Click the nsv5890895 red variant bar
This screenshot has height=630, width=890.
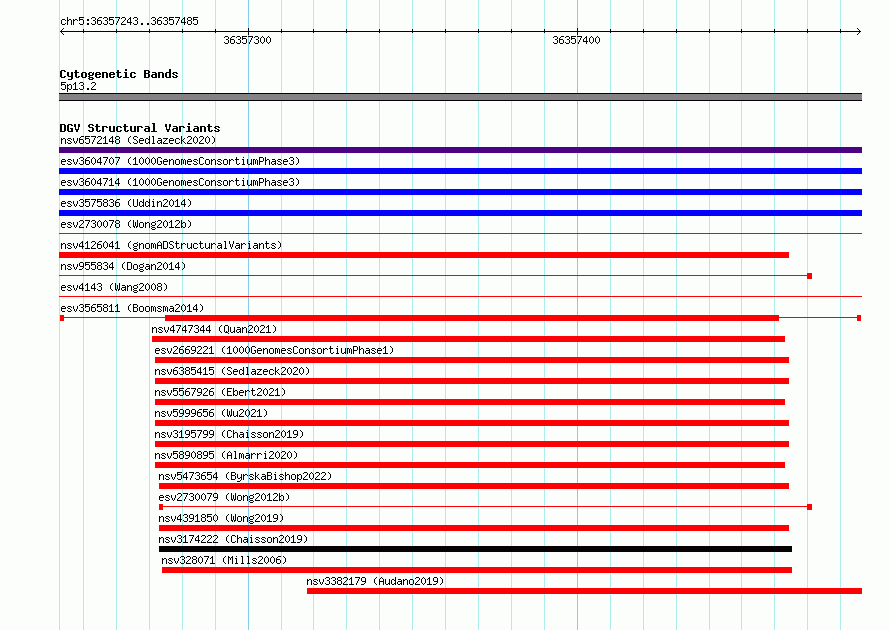[470, 465]
